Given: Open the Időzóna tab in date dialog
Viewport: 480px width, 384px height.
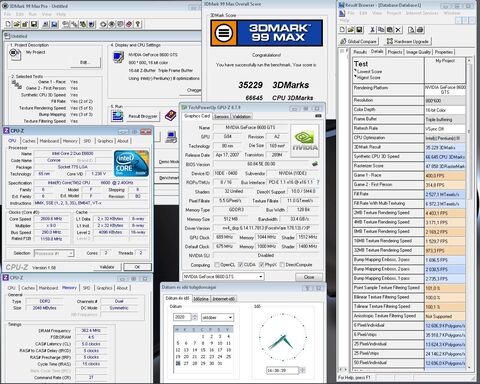Looking at the screenshot, I should pyautogui.click(x=201, y=299).
